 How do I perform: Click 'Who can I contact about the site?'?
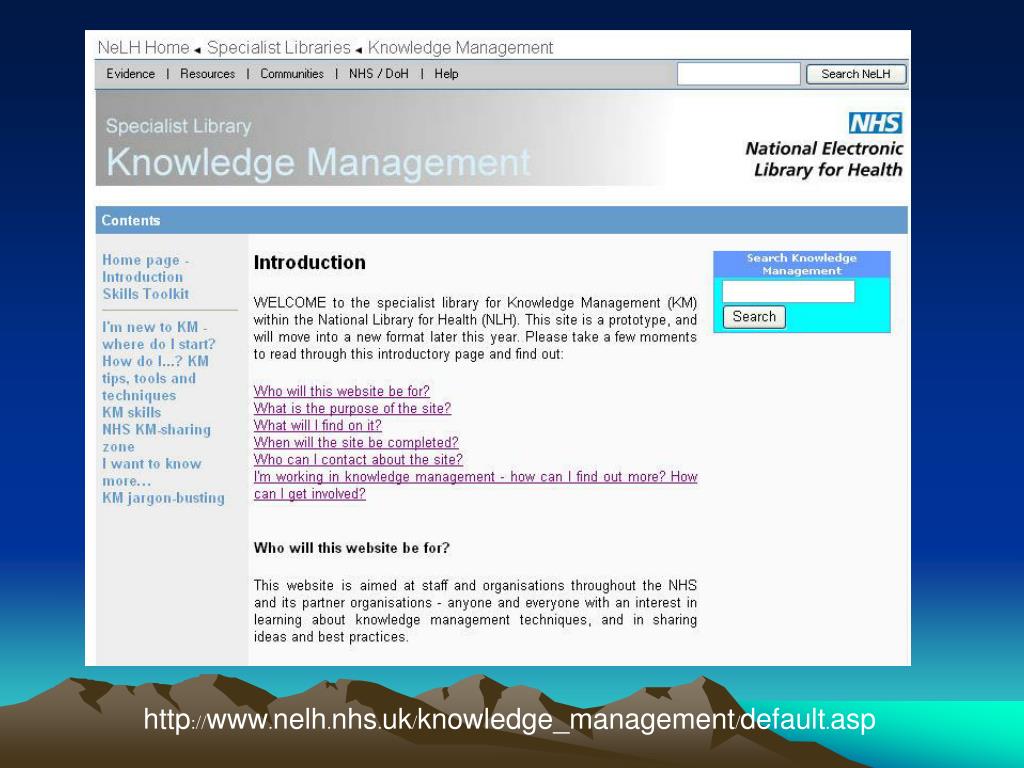click(358, 459)
